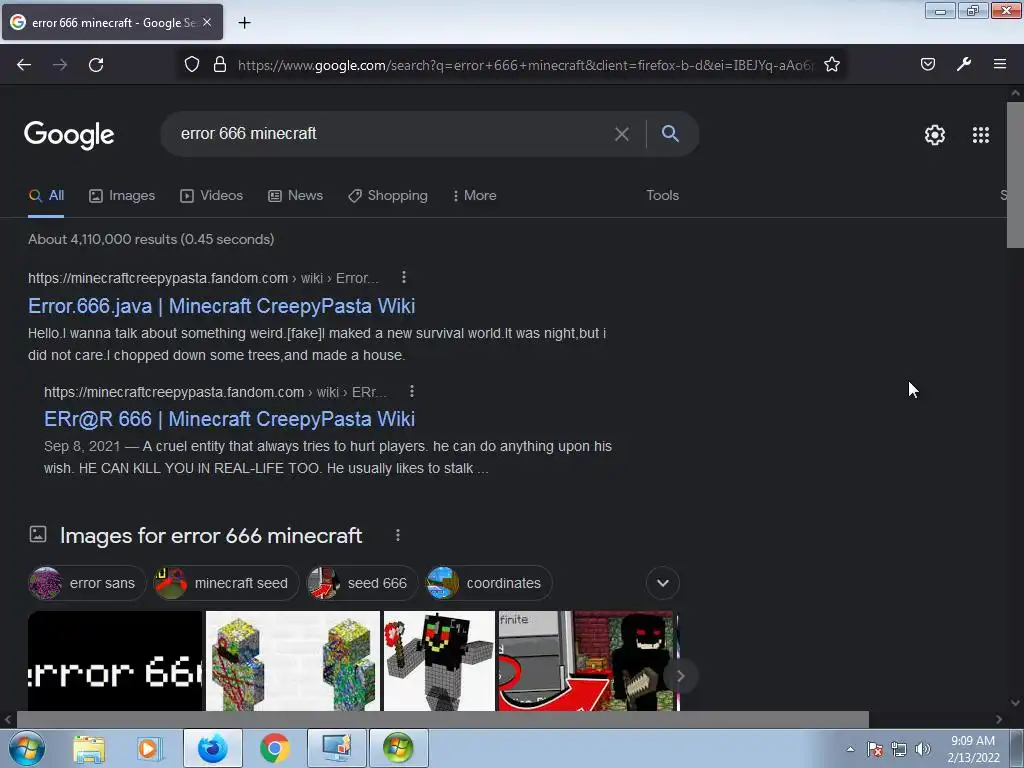Launch media player from taskbar
This screenshot has width=1024, height=768.
pos(149,748)
